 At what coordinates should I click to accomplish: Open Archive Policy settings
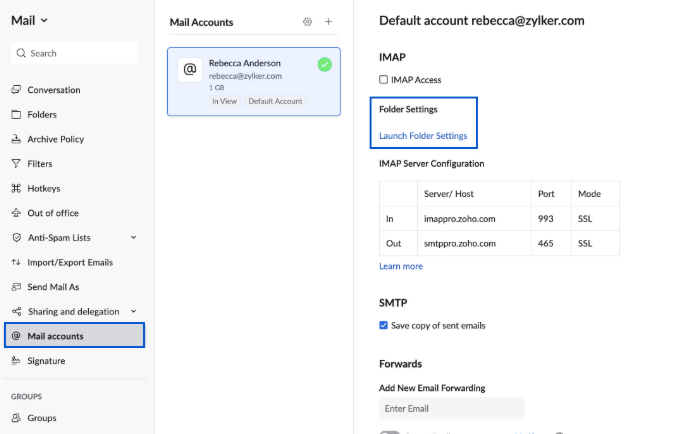[55, 139]
